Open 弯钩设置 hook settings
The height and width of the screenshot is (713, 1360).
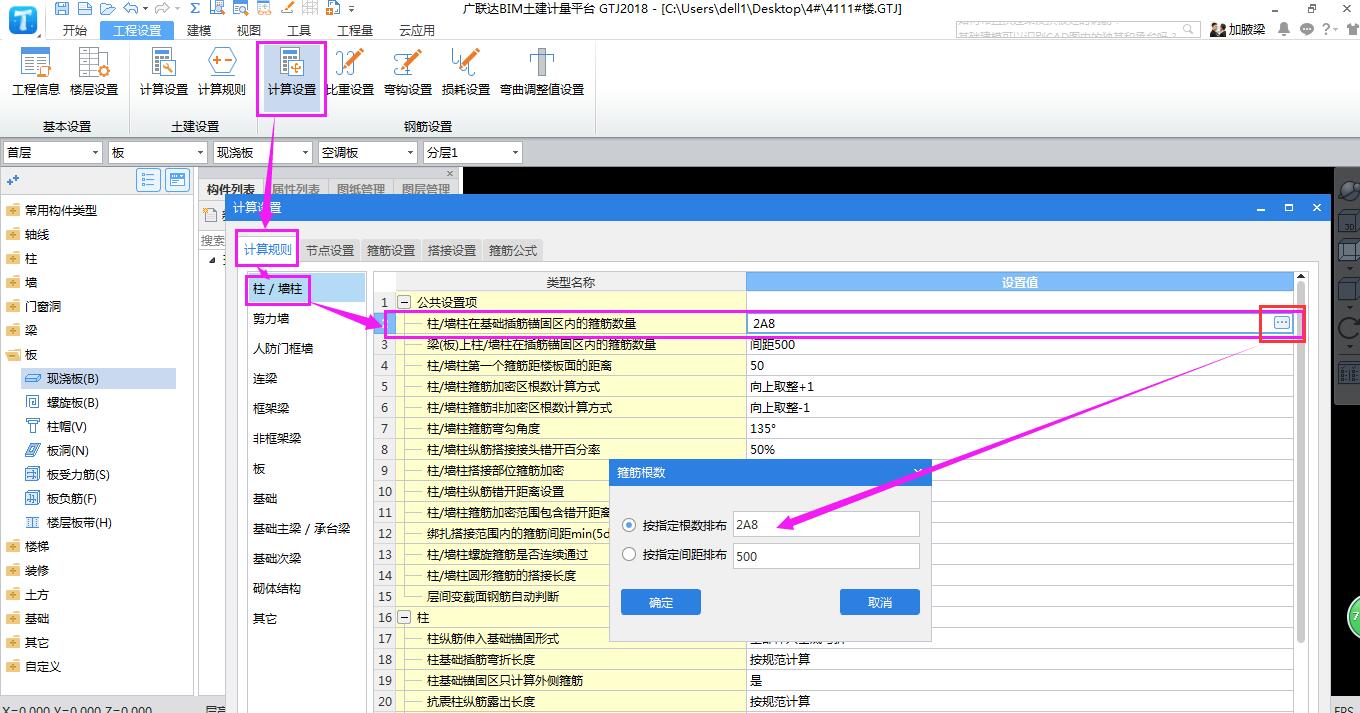[408, 72]
